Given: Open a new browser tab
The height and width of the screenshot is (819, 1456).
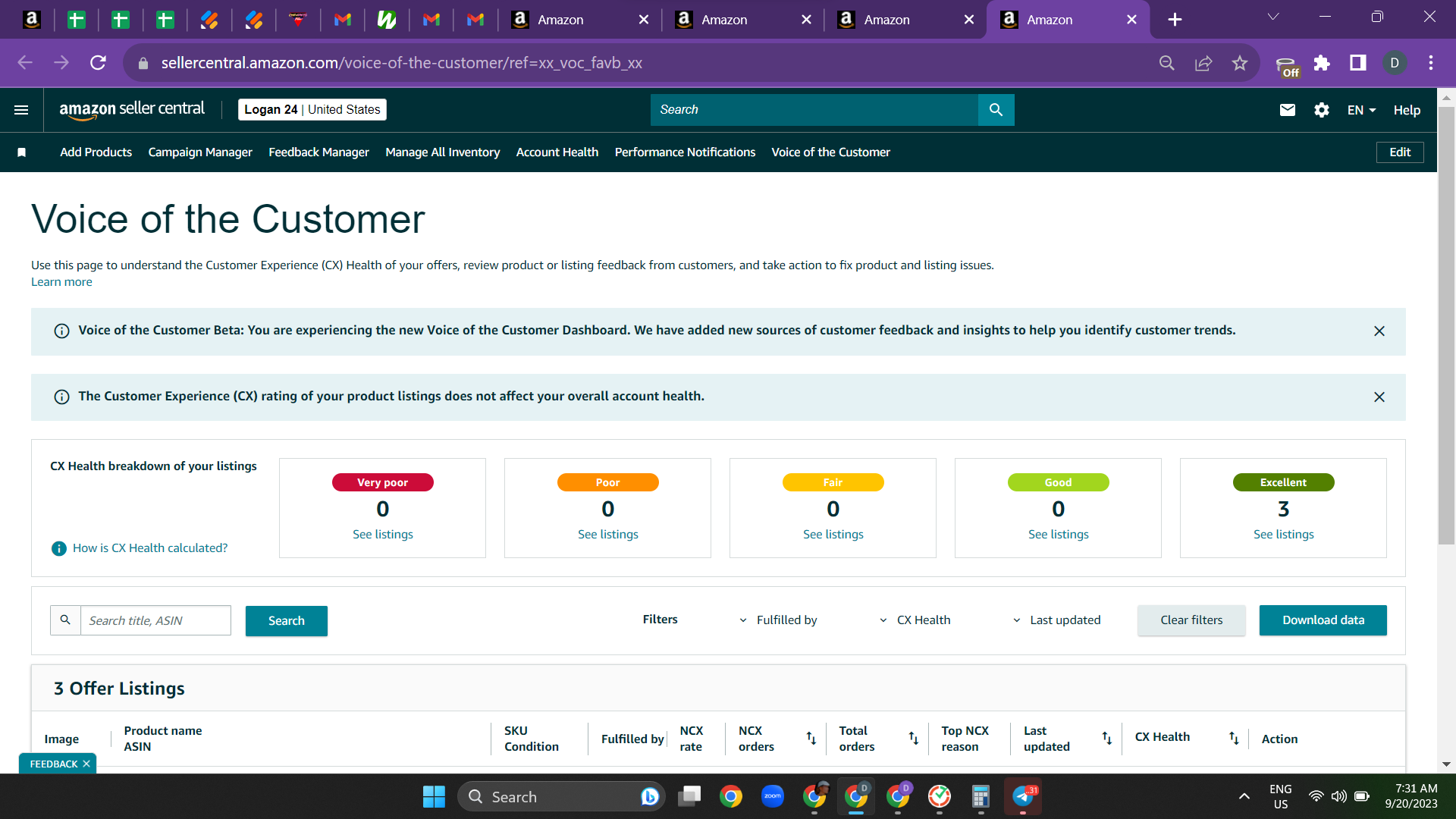Looking at the screenshot, I should point(1175,20).
